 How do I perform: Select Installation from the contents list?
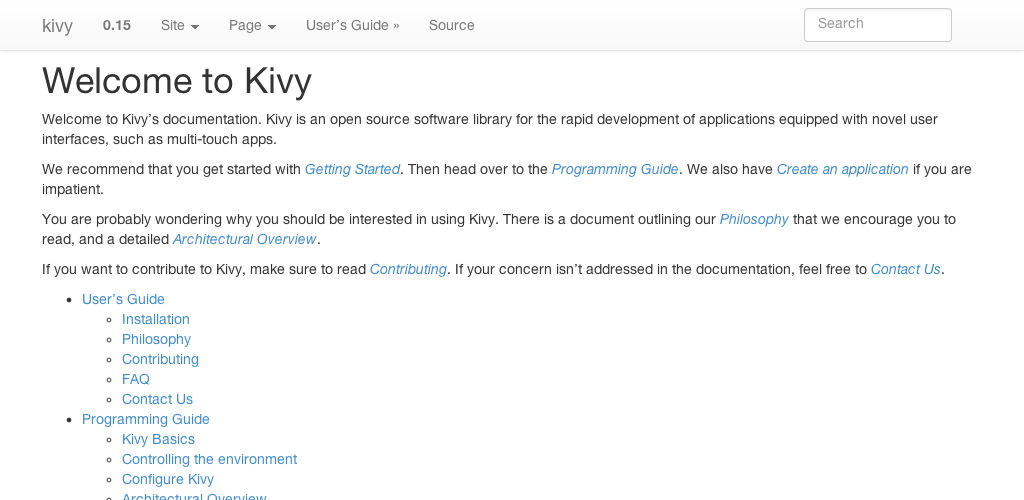pyautogui.click(x=155, y=319)
